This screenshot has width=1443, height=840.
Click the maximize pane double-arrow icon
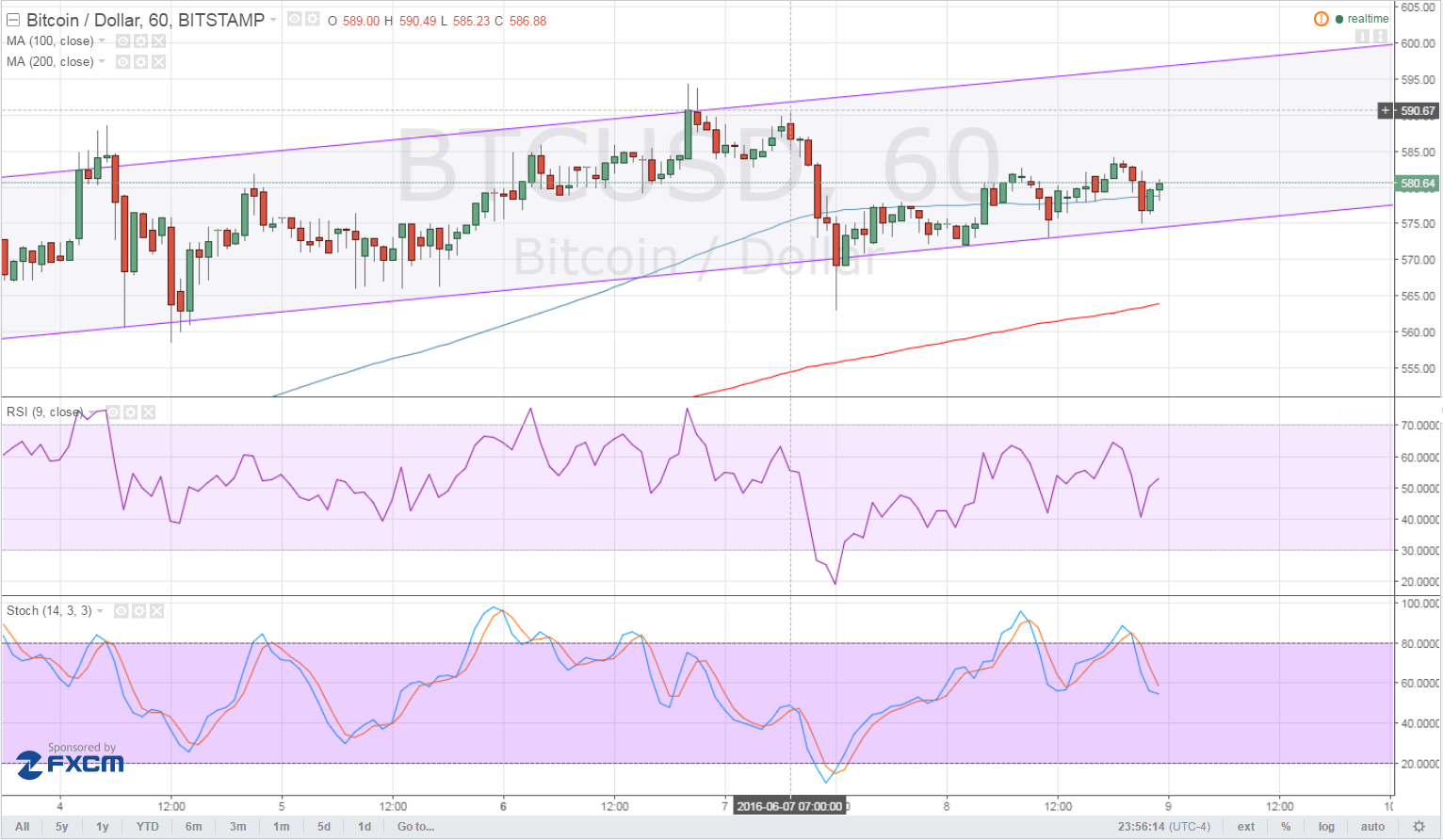pyautogui.click(x=1381, y=37)
